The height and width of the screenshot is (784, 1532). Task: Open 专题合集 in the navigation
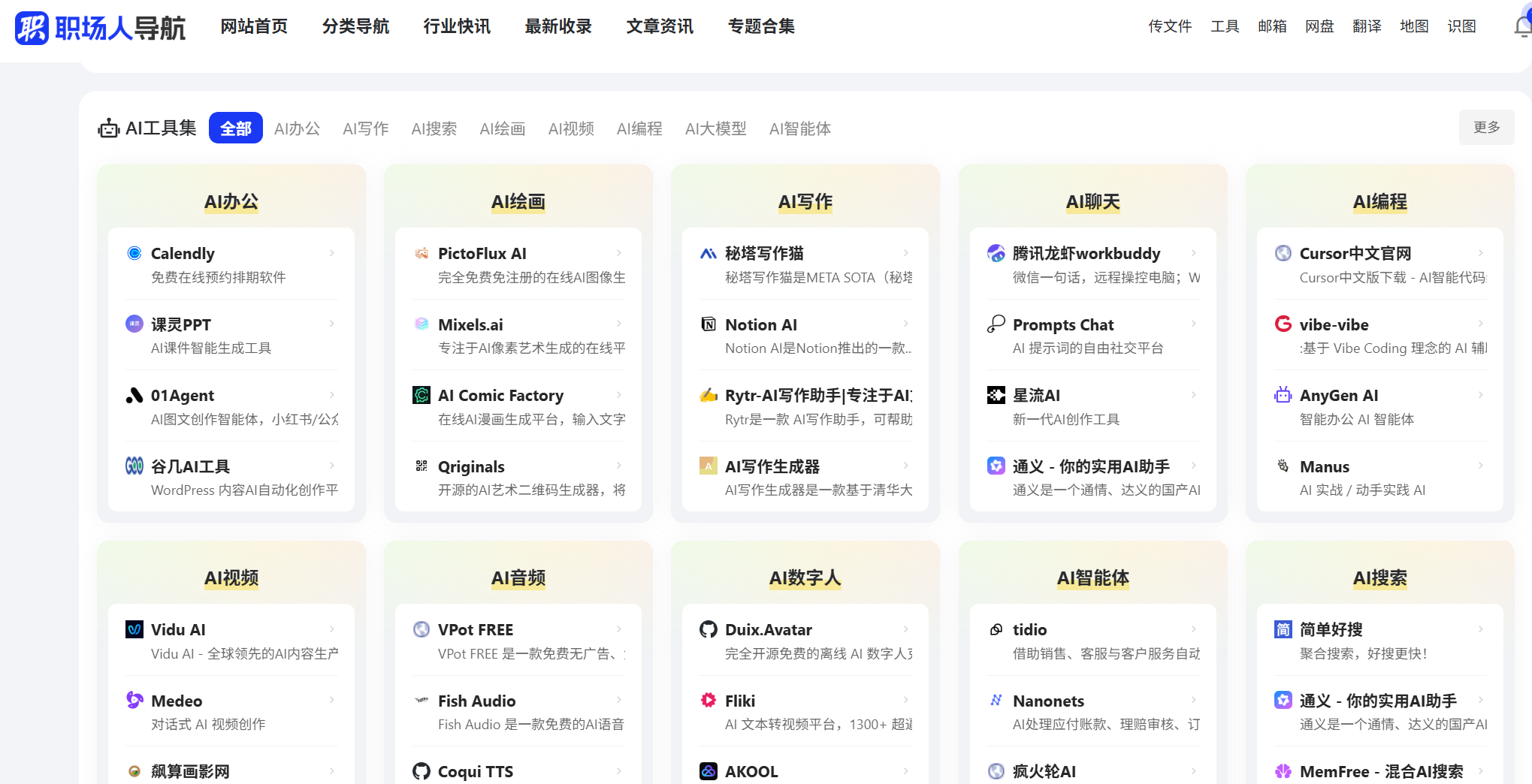coord(761,26)
